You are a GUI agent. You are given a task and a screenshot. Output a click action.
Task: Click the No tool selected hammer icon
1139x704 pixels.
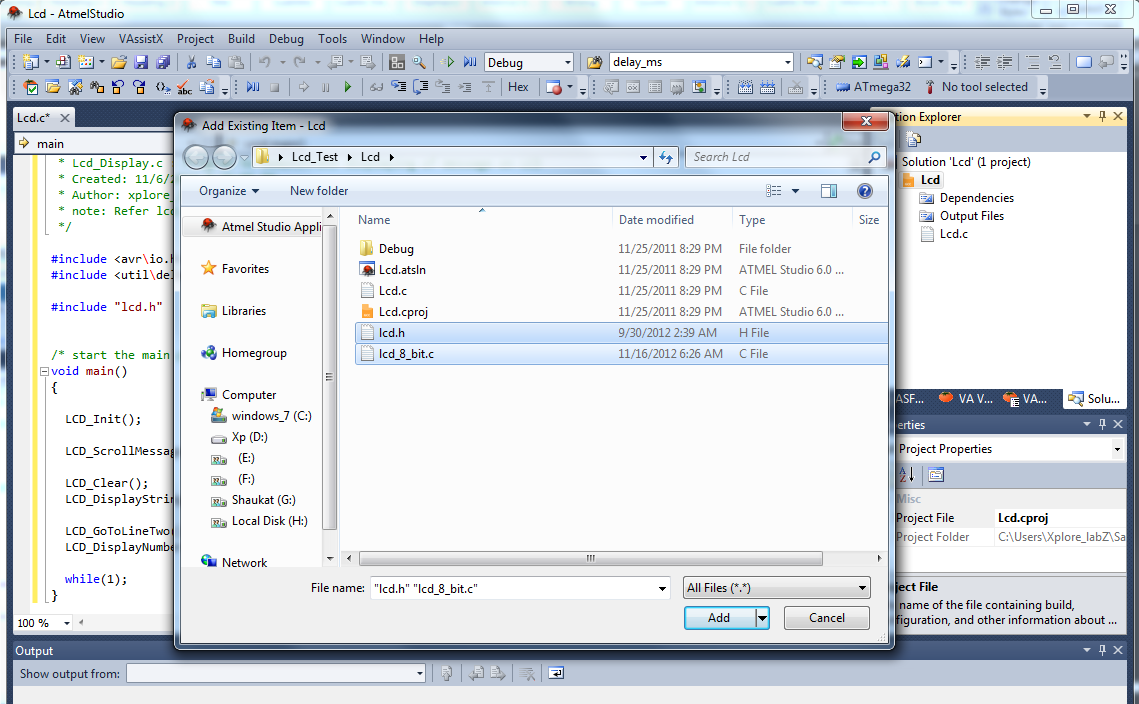tap(930, 87)
